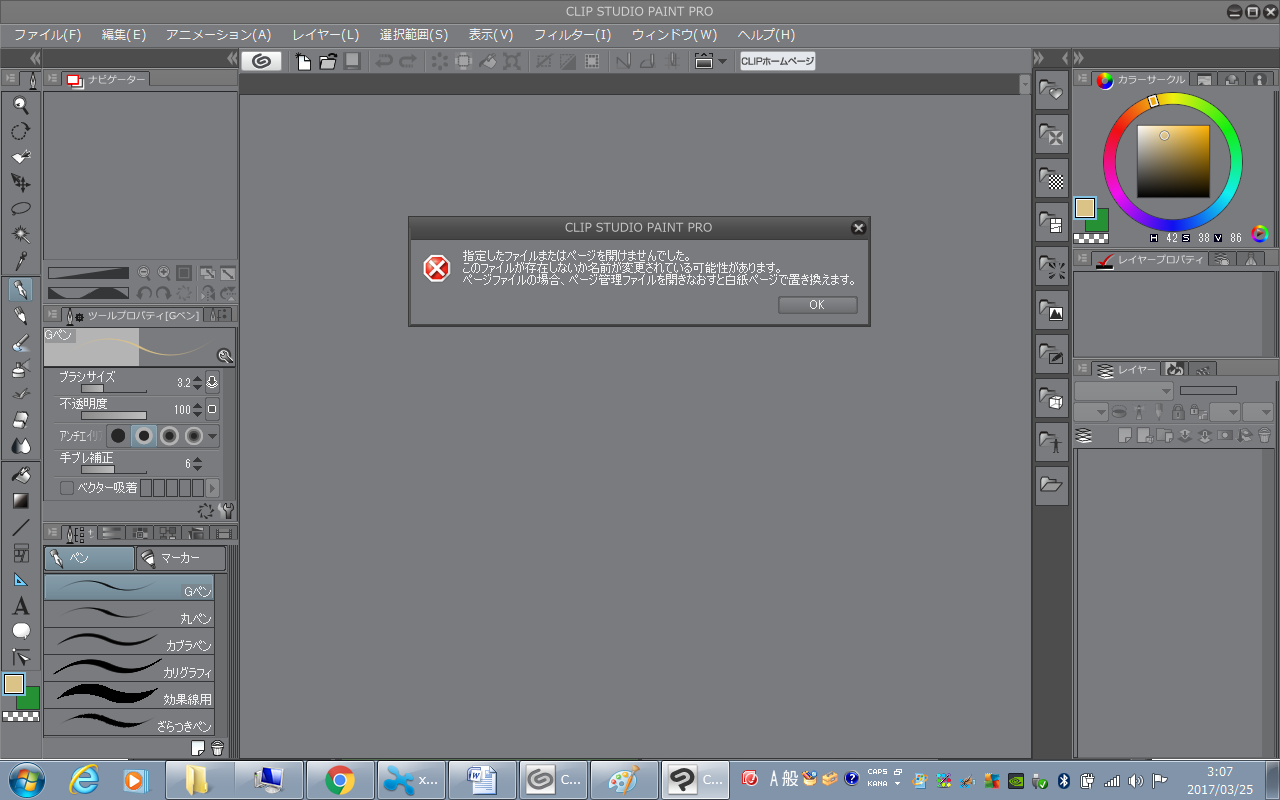Click OK in the error dialog
1280x800 pixels.
(x=817, y=305)
